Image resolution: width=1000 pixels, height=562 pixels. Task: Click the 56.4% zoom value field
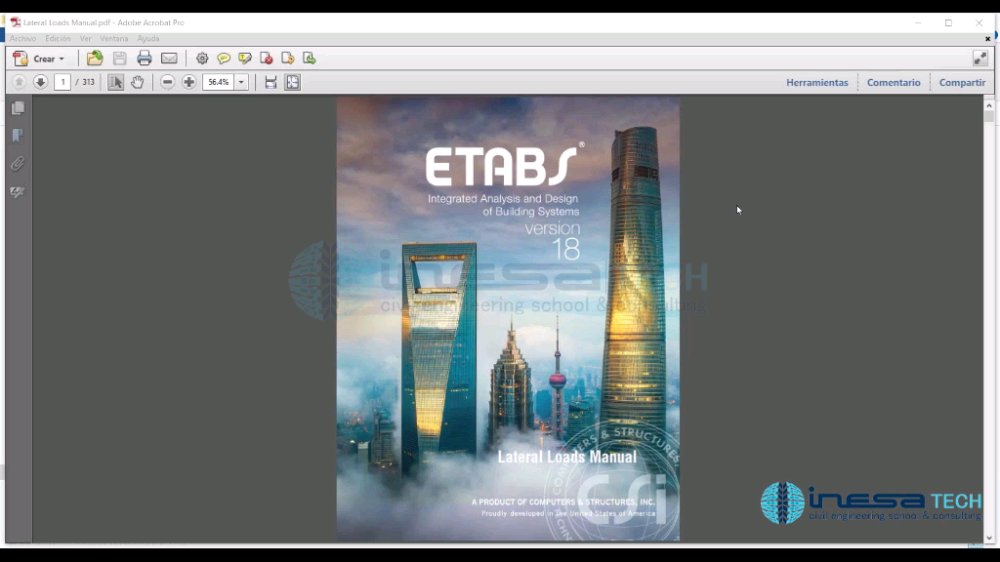pyautogui.click(x=218, y=82)
